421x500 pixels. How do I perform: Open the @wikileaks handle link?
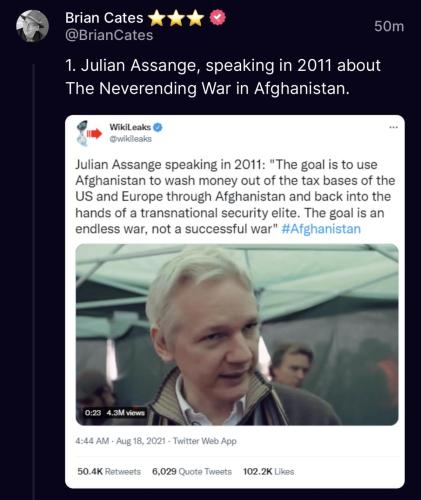click(131, 139)
